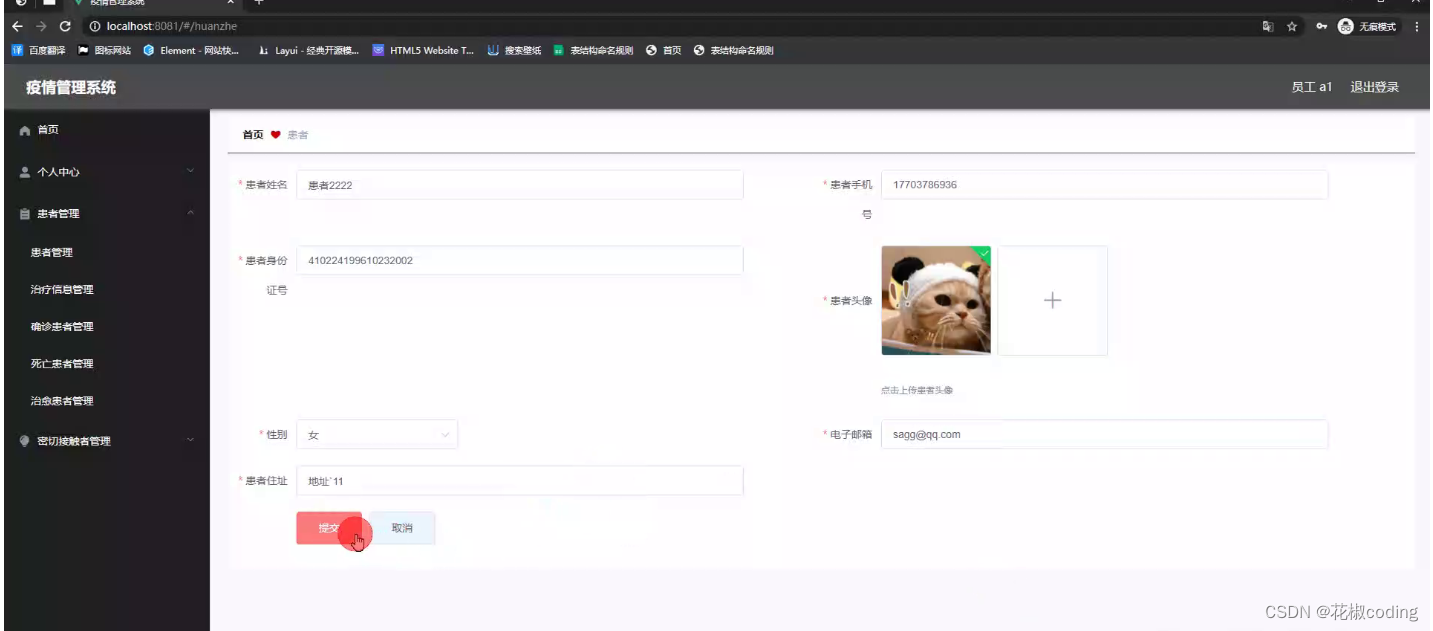Open the 性别 dropdown
1433x631 pixels.
pos(377,435)
